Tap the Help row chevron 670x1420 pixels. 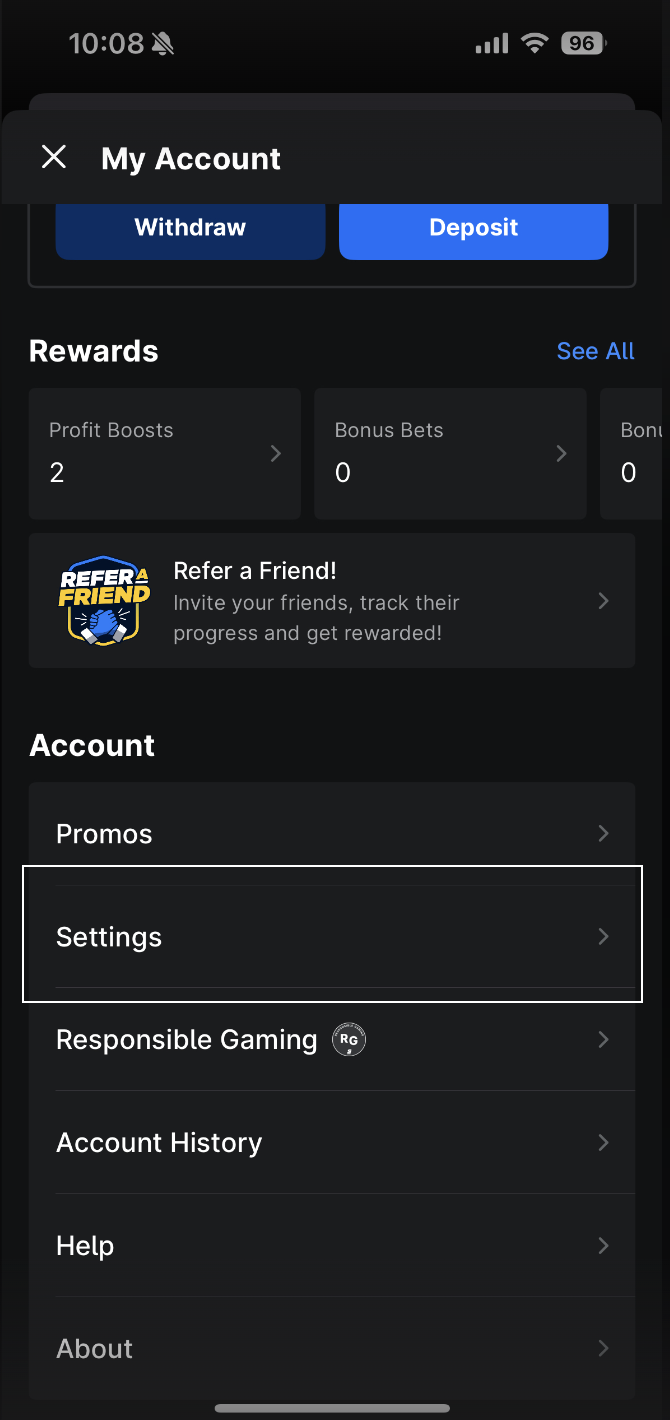603,1245
